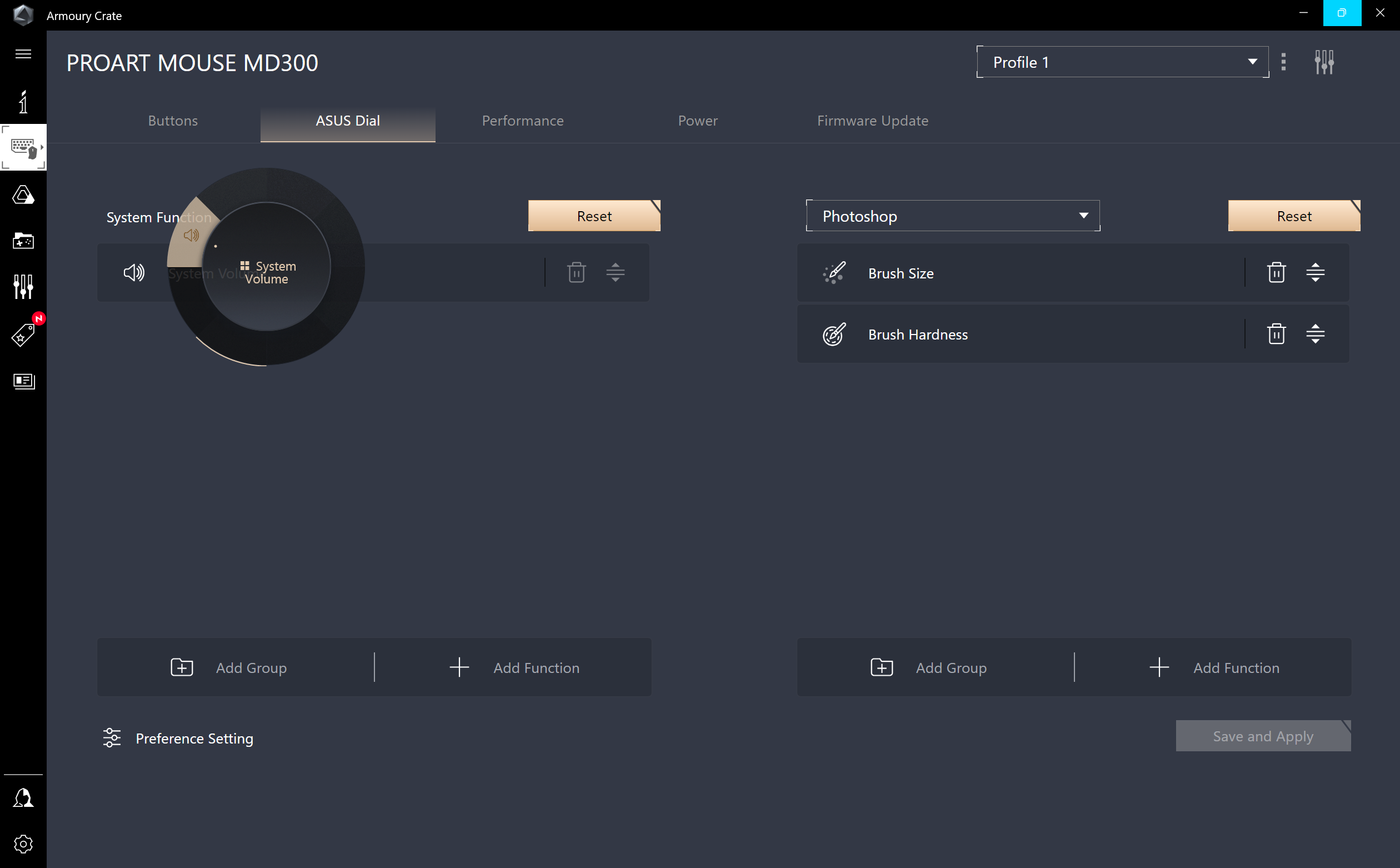Delete the Brush Size function
1400x868 pixels.
[1276, 272]
